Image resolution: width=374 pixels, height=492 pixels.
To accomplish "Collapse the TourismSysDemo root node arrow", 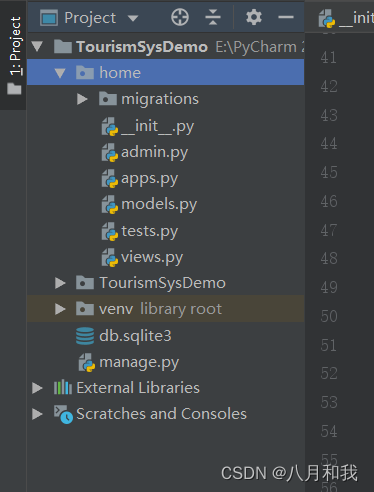I will 37,47.
